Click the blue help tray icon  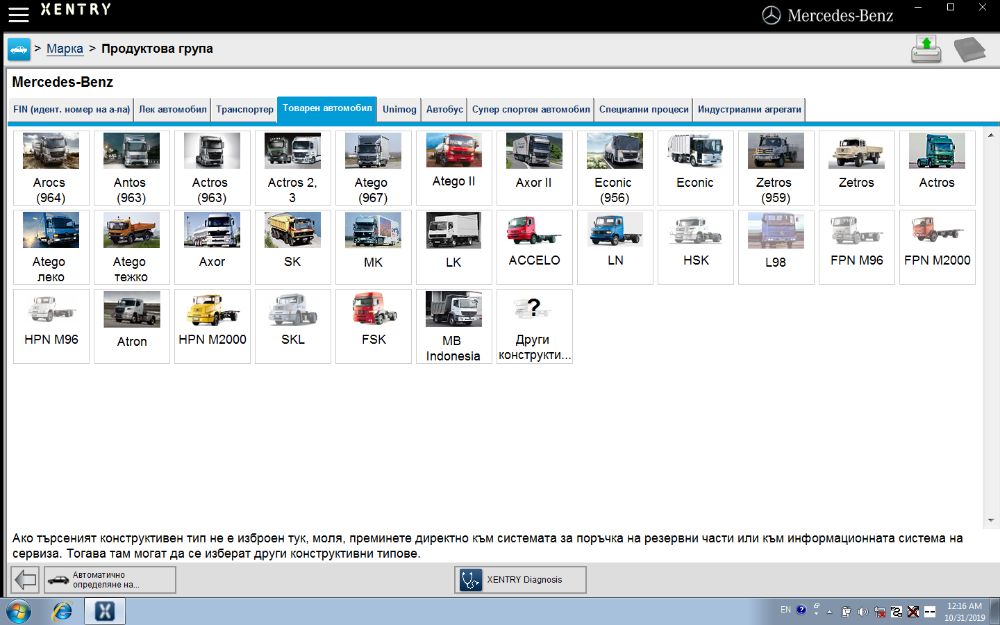click(801, 610)
